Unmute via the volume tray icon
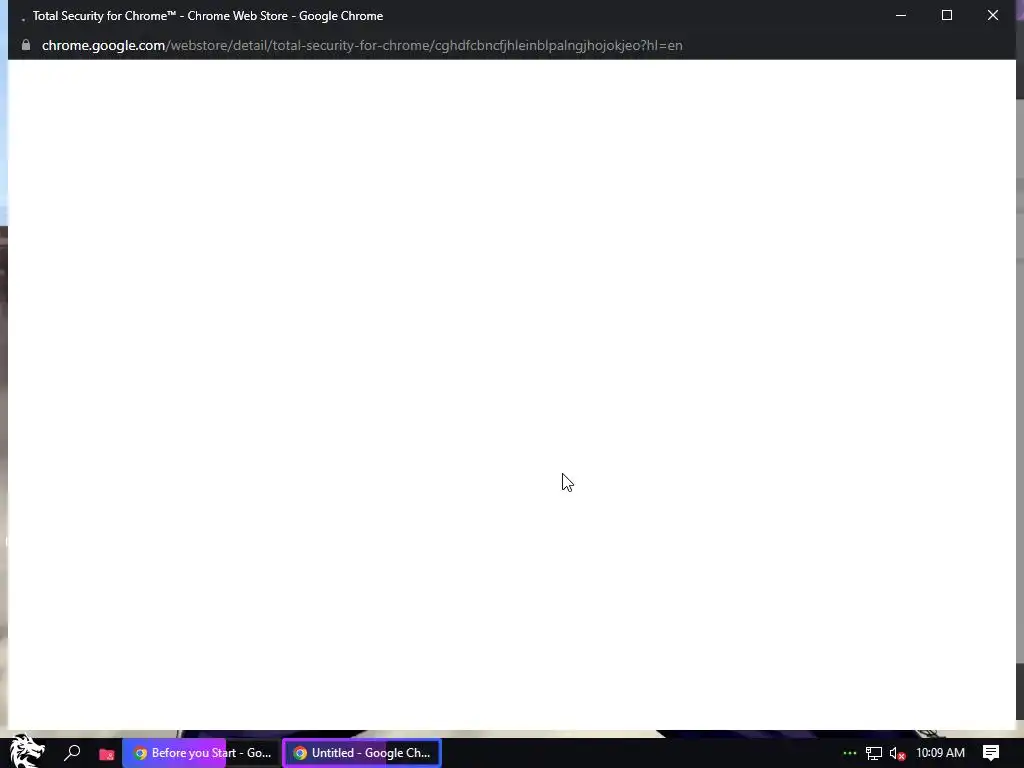The width and height of the screenshot is (1024, 768). 898,754
